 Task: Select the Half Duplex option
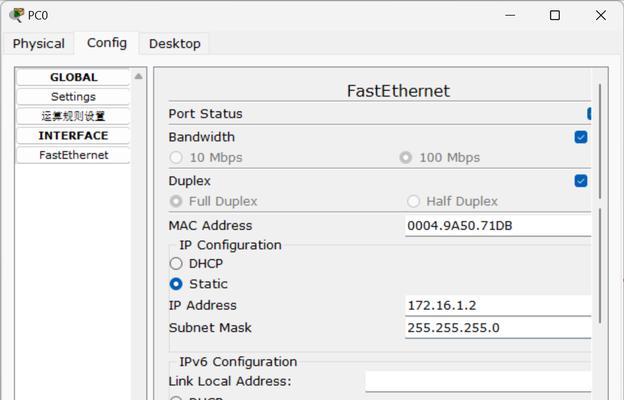pyautogui.click(x=413, y=201)
